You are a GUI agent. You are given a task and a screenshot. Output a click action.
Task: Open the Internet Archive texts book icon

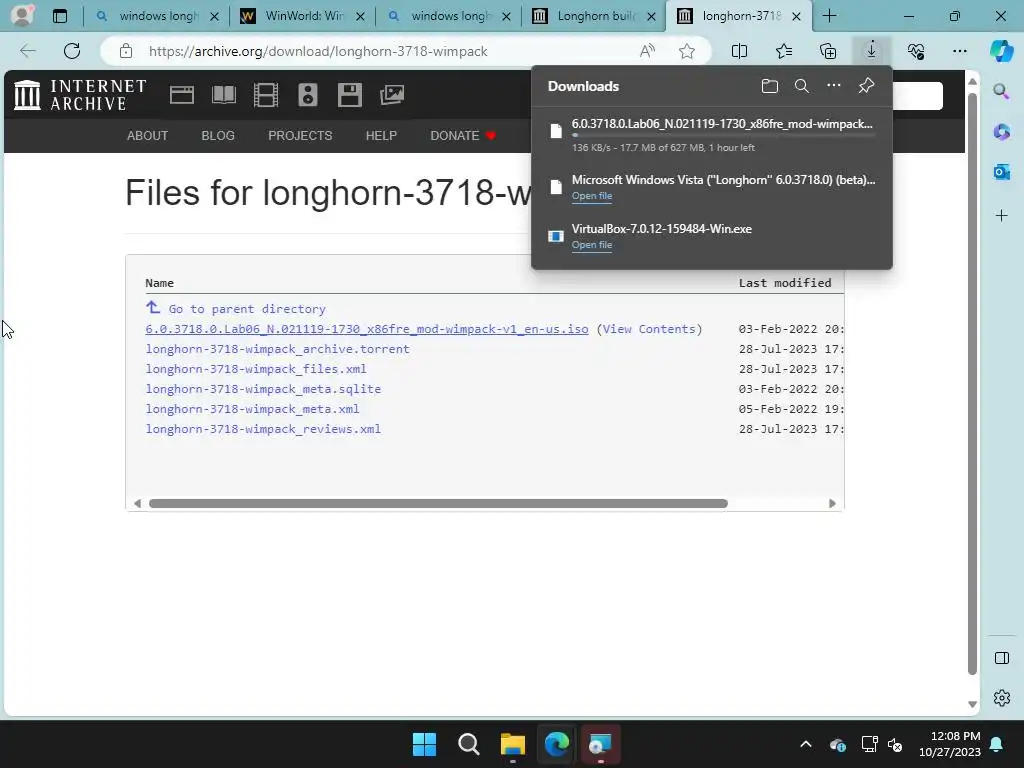(223, 95)
